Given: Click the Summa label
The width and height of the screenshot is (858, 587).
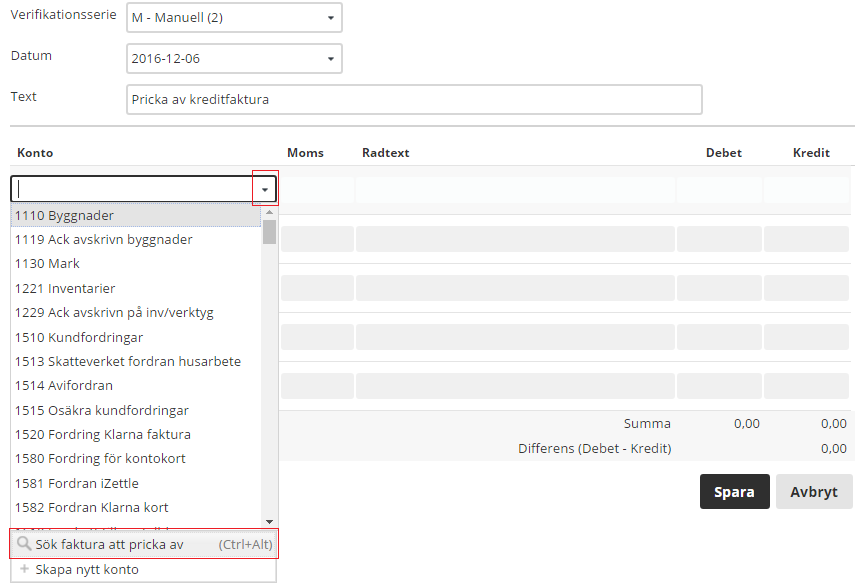Looking at the screenshot, I should tap(647, 423).
